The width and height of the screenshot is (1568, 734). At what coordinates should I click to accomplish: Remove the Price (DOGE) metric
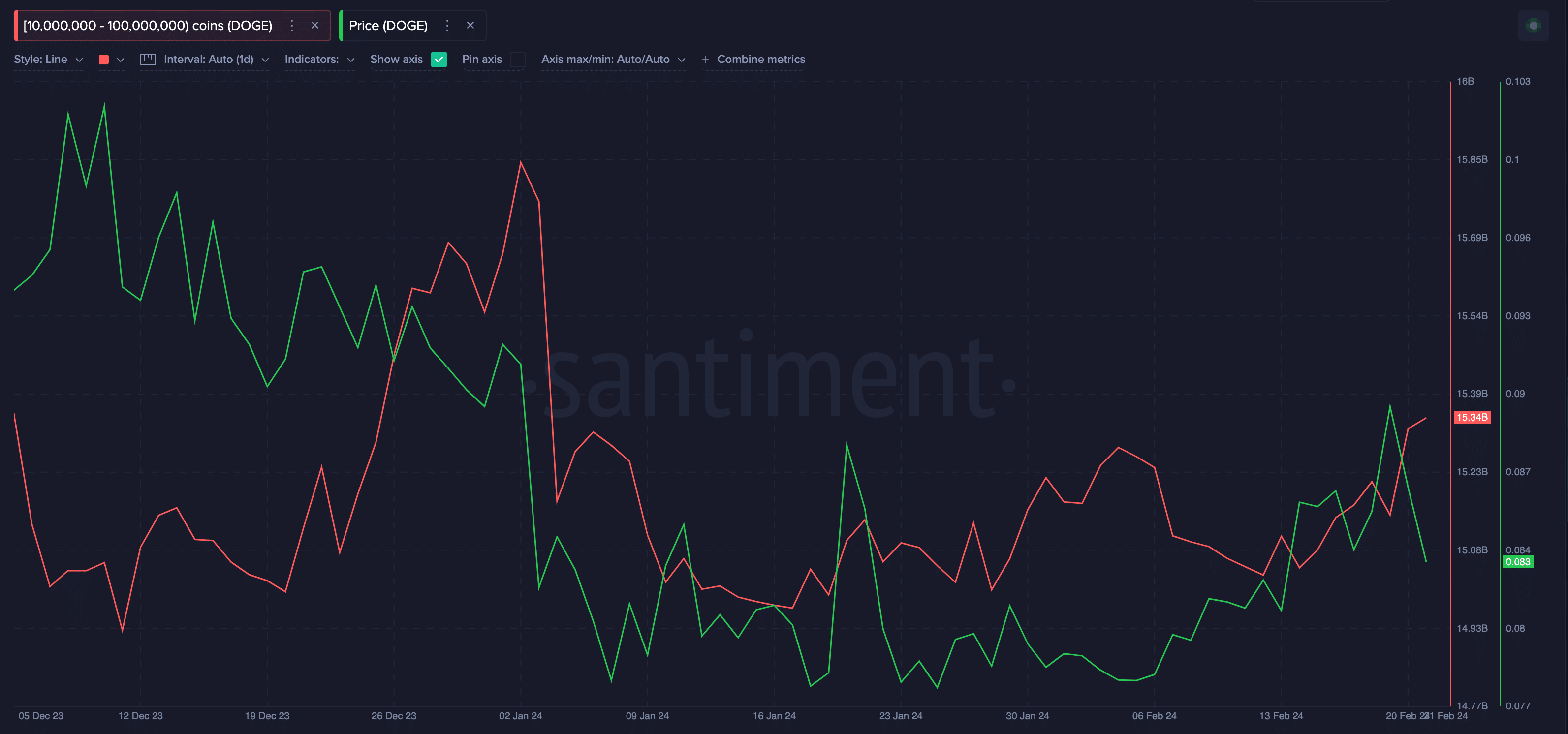coord(470,26)
